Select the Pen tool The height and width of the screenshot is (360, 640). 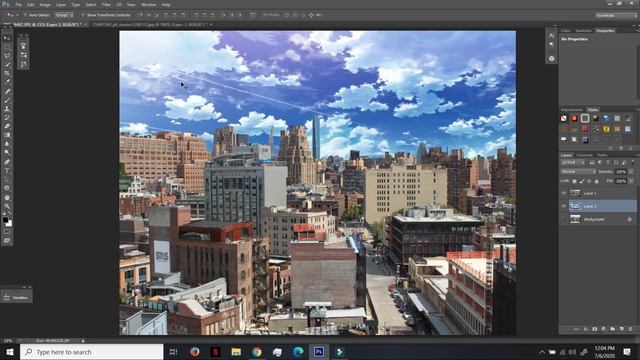tap(7, 162)
